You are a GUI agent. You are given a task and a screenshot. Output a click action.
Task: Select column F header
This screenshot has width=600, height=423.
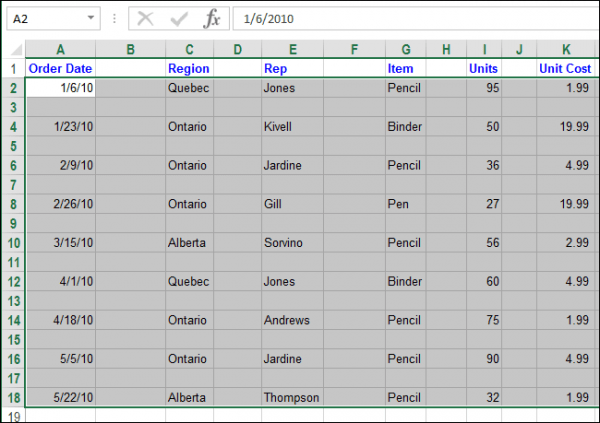coord(355,49)
